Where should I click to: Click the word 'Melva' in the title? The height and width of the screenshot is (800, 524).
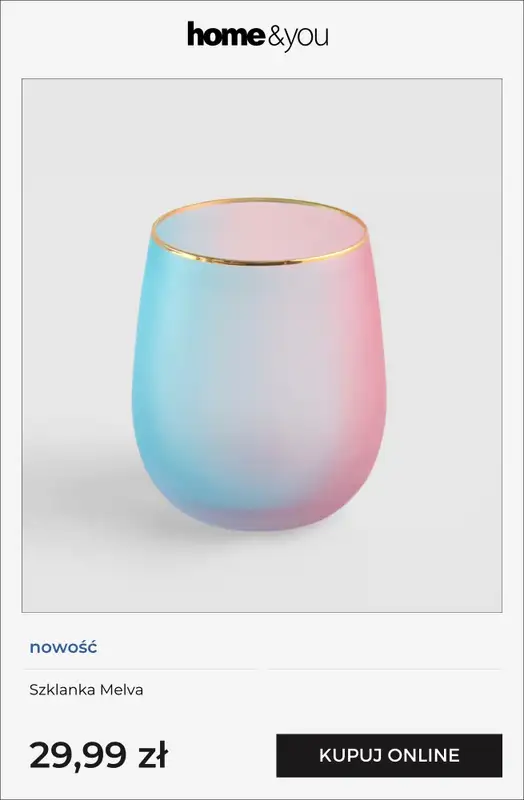click(x=121, y=690)
